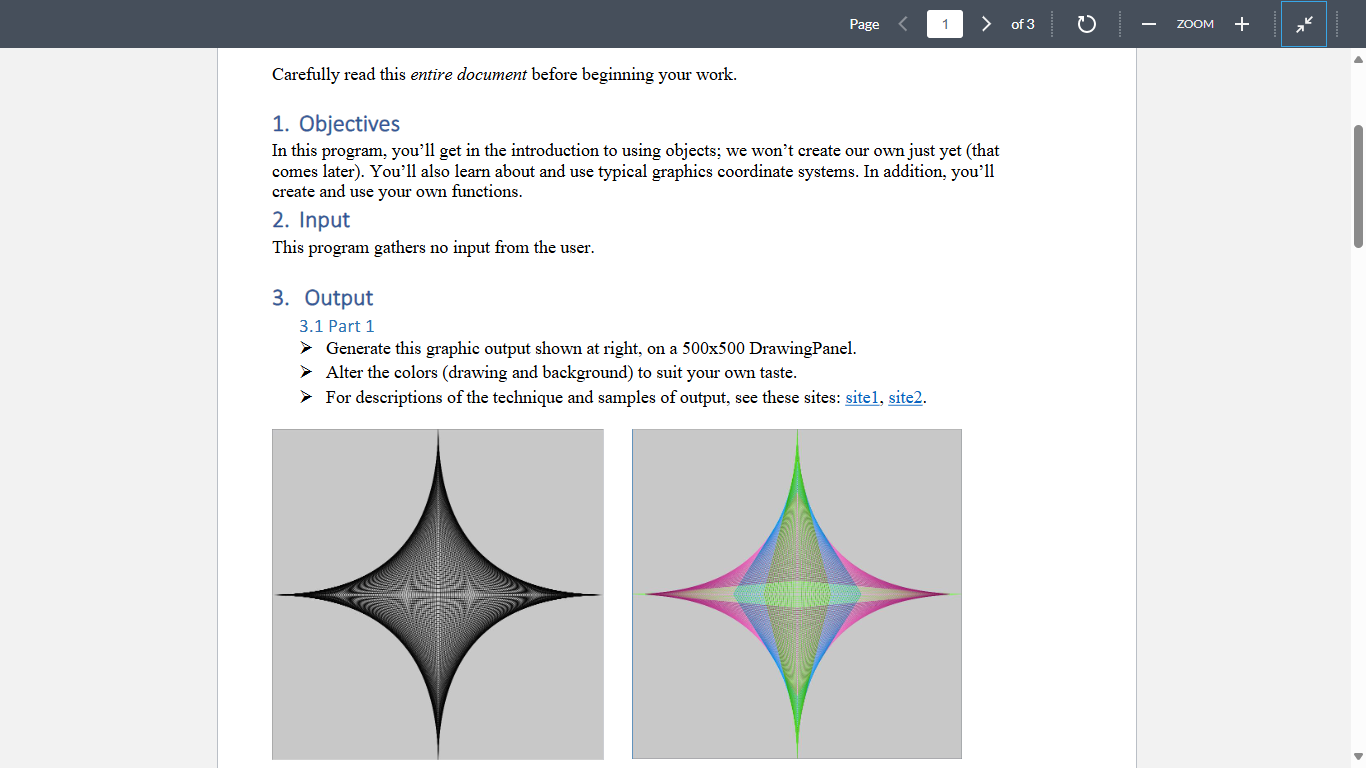Click the 'of 3' page count text
1366x768 pixels.
[x=1023, y=24]
